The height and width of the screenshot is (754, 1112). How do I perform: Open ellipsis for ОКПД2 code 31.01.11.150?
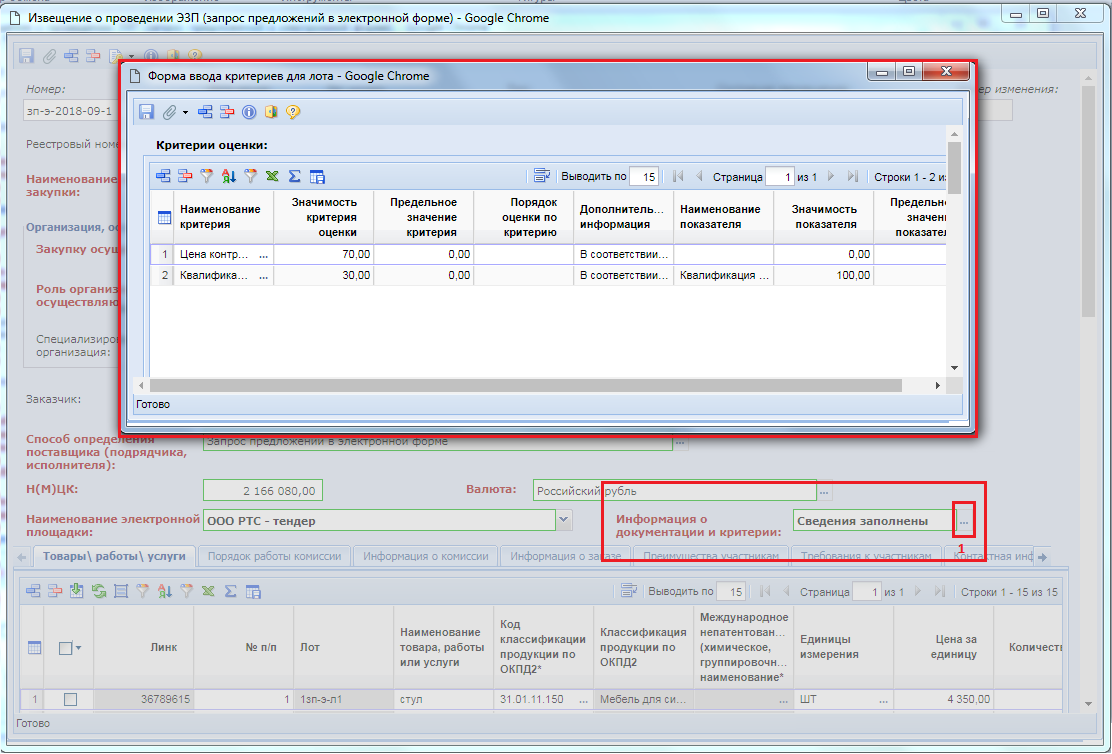583,699
